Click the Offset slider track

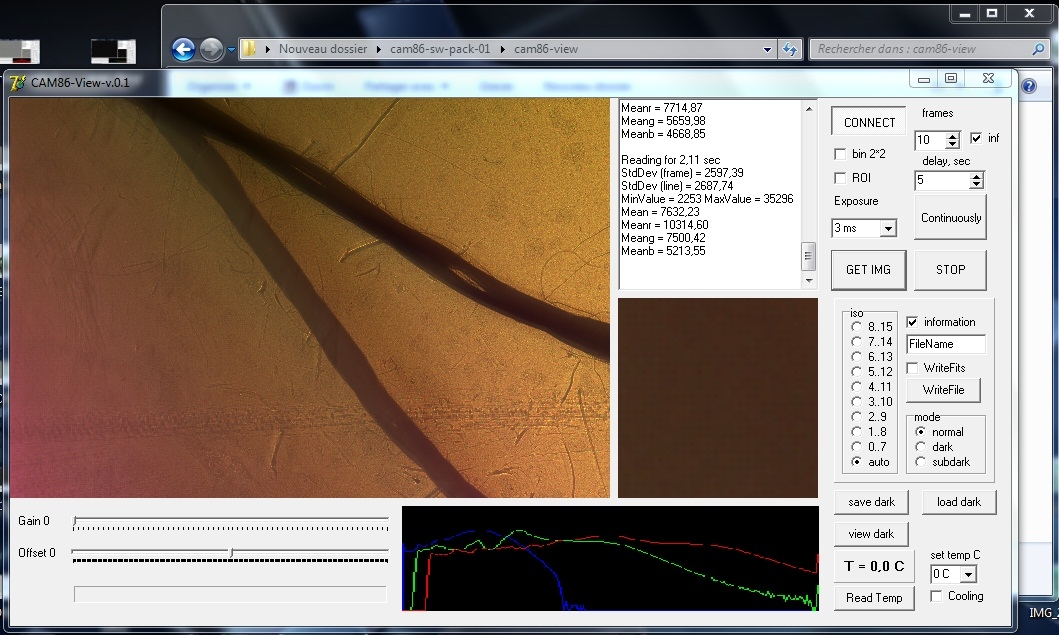coord(230,553)
